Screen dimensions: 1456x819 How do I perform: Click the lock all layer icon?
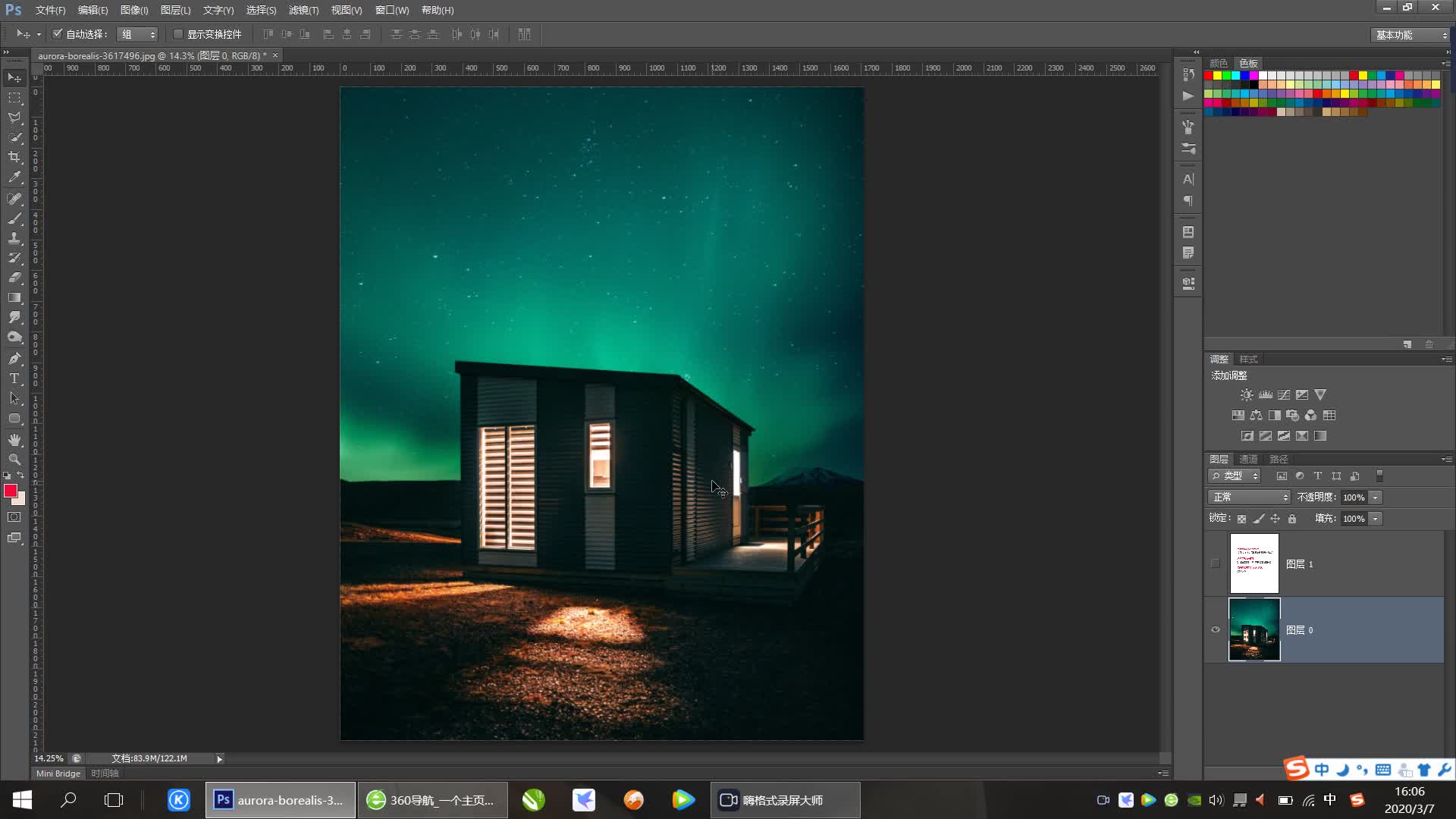click(1292, 519)
